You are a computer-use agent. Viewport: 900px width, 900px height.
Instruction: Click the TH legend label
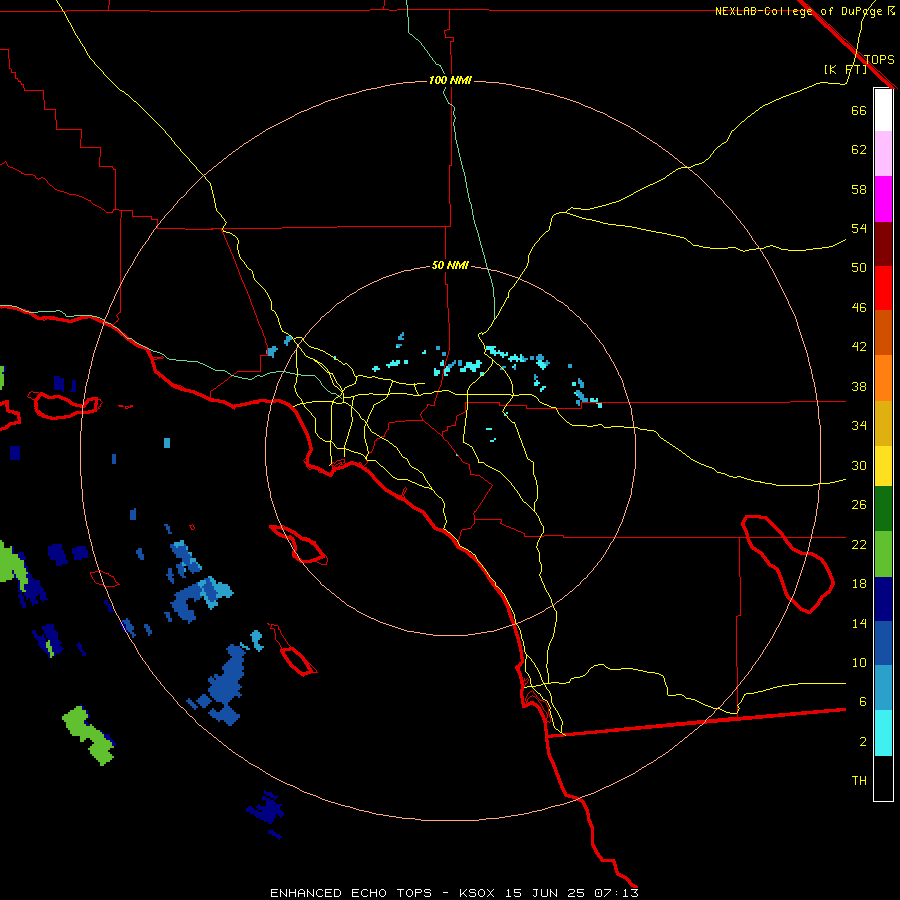[859, 781]
